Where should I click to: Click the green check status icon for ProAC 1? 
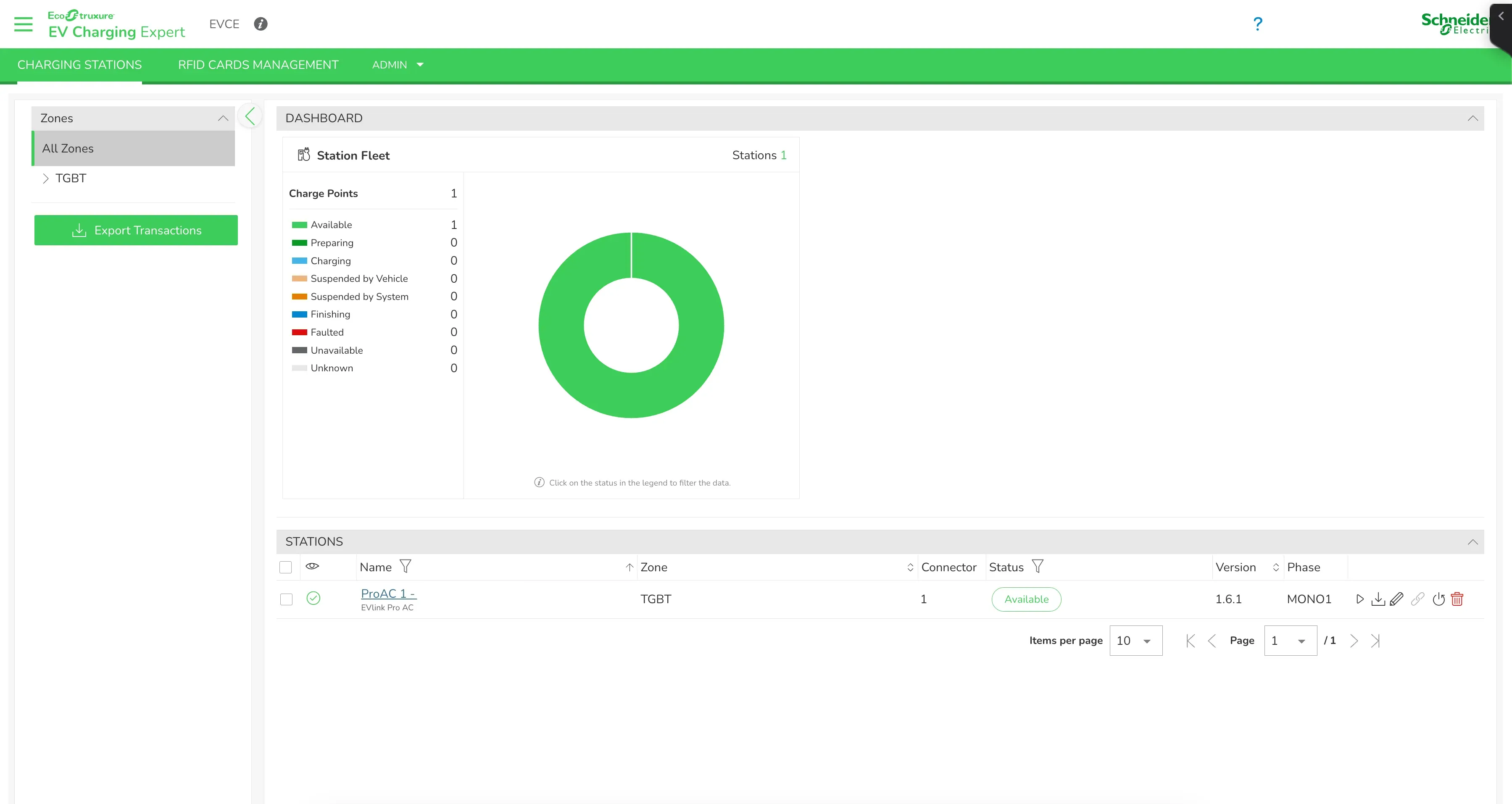point(313,598)
